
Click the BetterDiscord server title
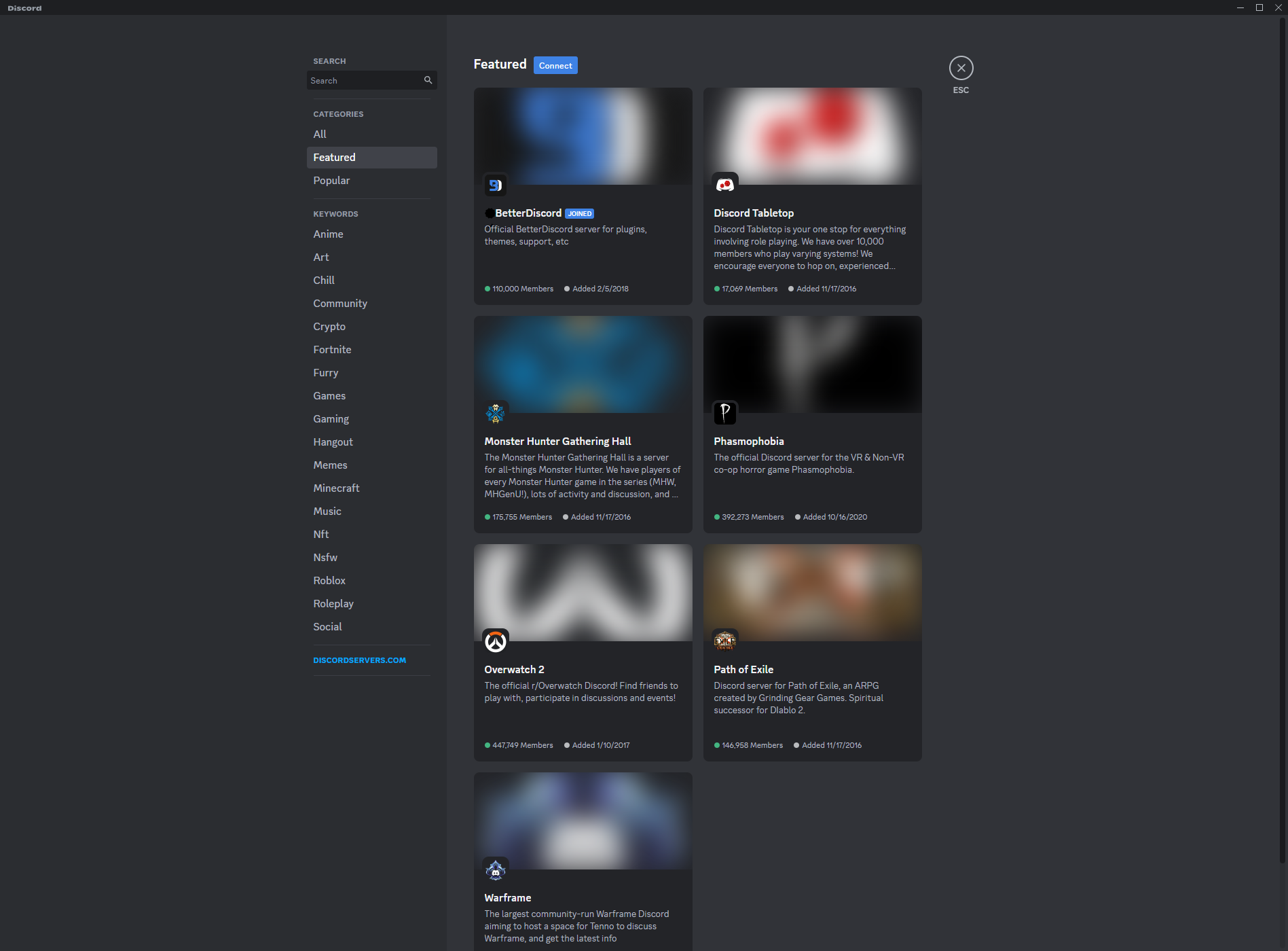528,213
